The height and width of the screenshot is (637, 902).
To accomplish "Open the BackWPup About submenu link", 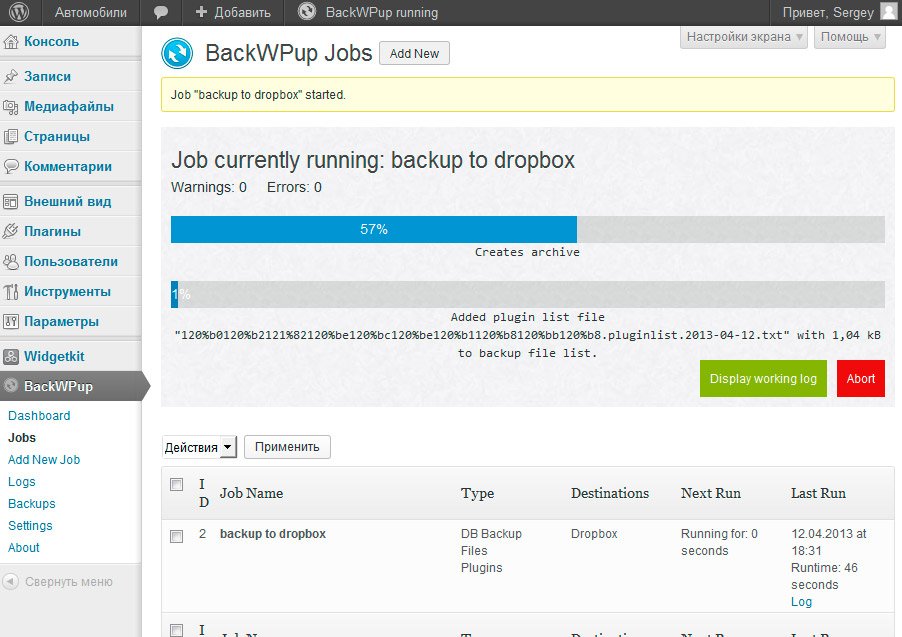I will tap(24, 548).
